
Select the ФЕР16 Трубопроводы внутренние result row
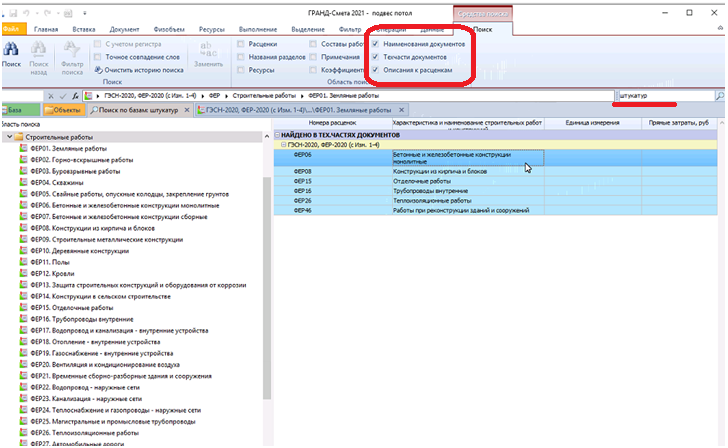click(495, 191)
